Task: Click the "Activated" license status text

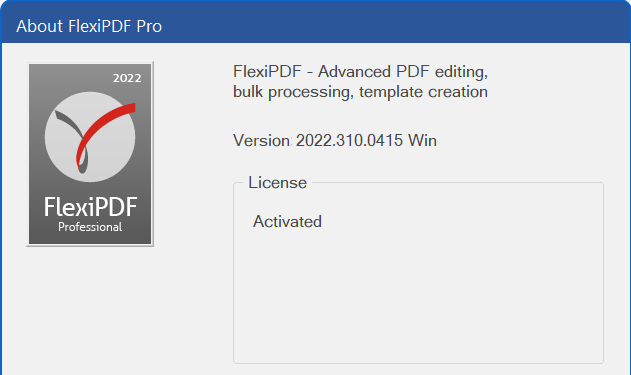Action: 287,222
